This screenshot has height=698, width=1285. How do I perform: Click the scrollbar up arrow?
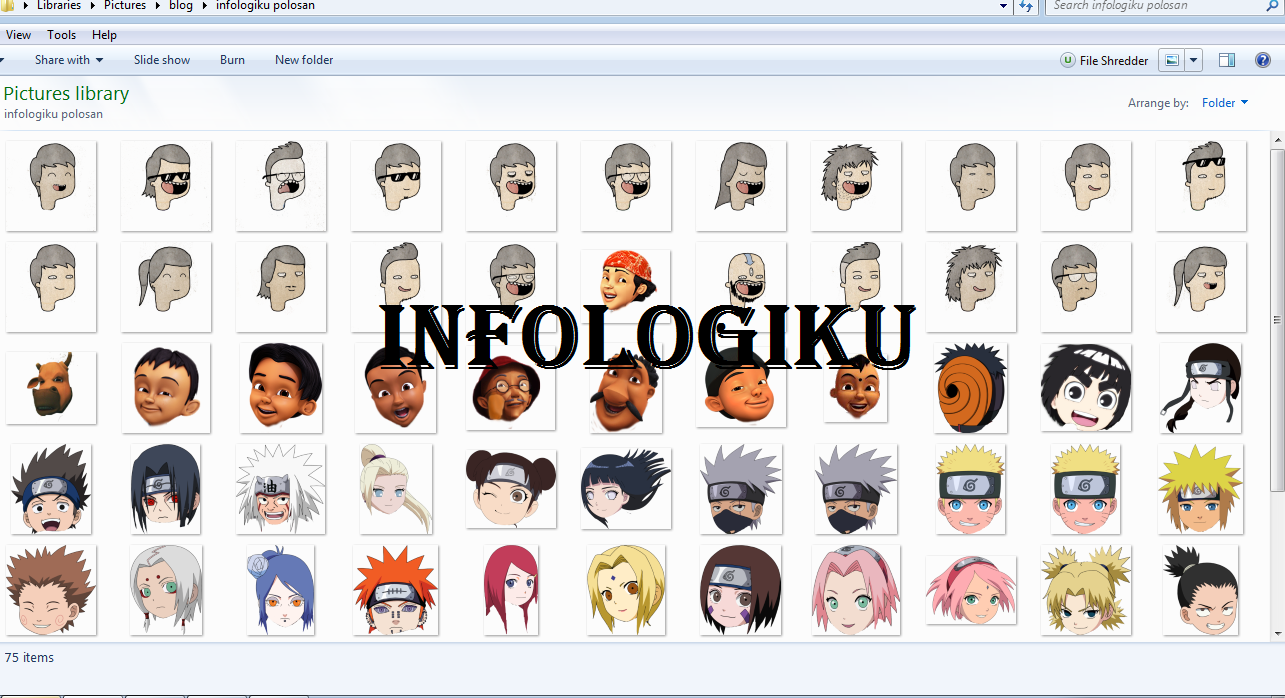pyautogui.click(x=1277, y=139)
